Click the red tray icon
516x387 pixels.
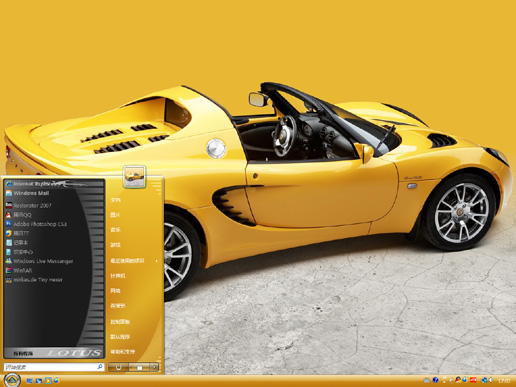pos(473,380)
